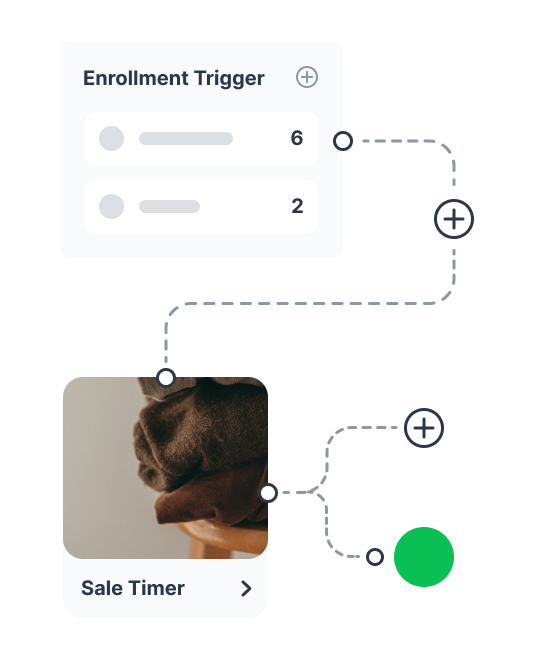Click the short placeholder bar in the second row
The height and width of the screenshot is (659, 558).
click(169, 206)
